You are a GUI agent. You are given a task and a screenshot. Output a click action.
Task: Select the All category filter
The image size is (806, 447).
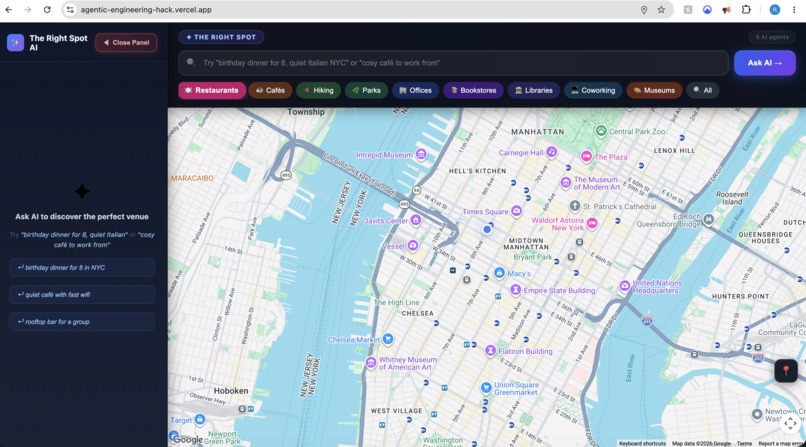[x=703, y=90]
